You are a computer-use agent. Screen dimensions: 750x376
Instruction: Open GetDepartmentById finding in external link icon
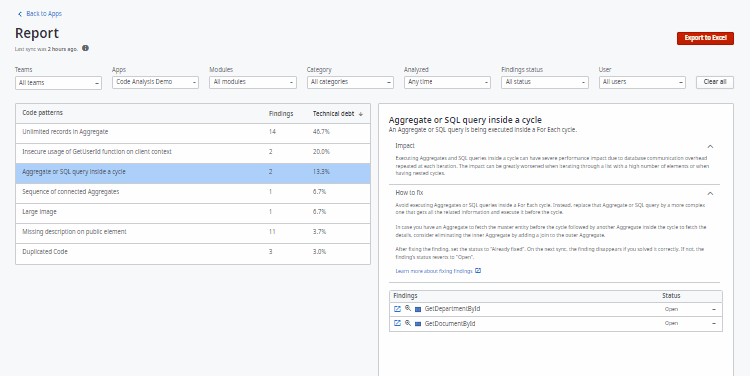[397, 309]
